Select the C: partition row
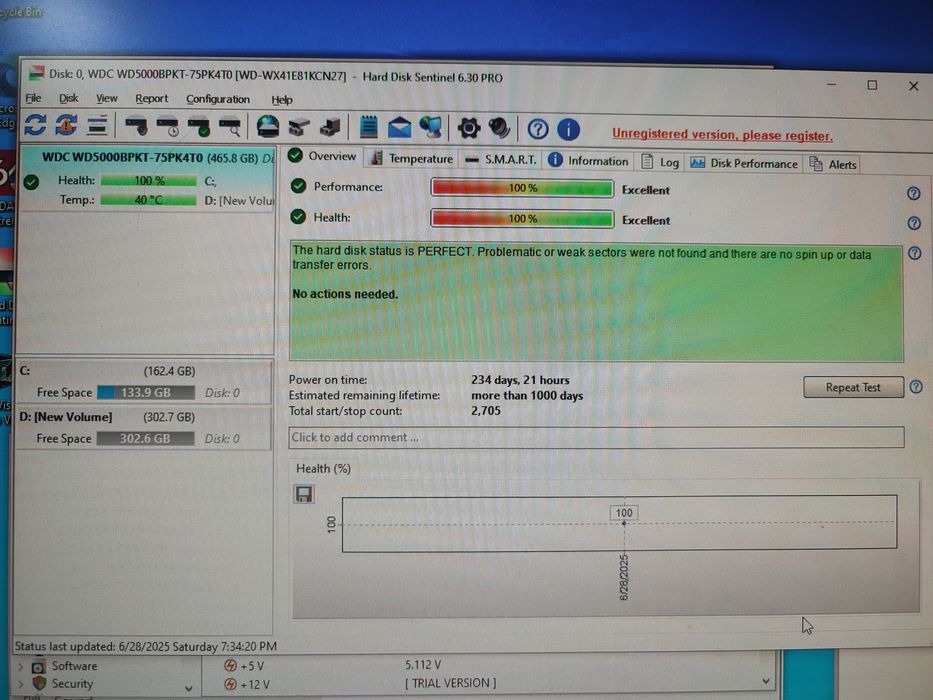 (144, 382)
